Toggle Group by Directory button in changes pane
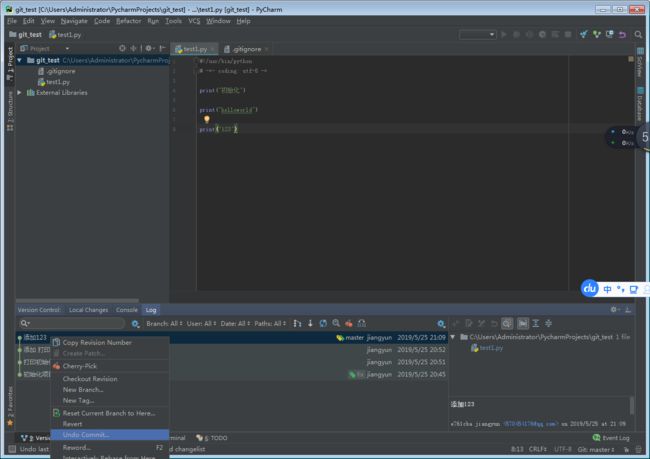650x459 pixels. tap(523, 323)
